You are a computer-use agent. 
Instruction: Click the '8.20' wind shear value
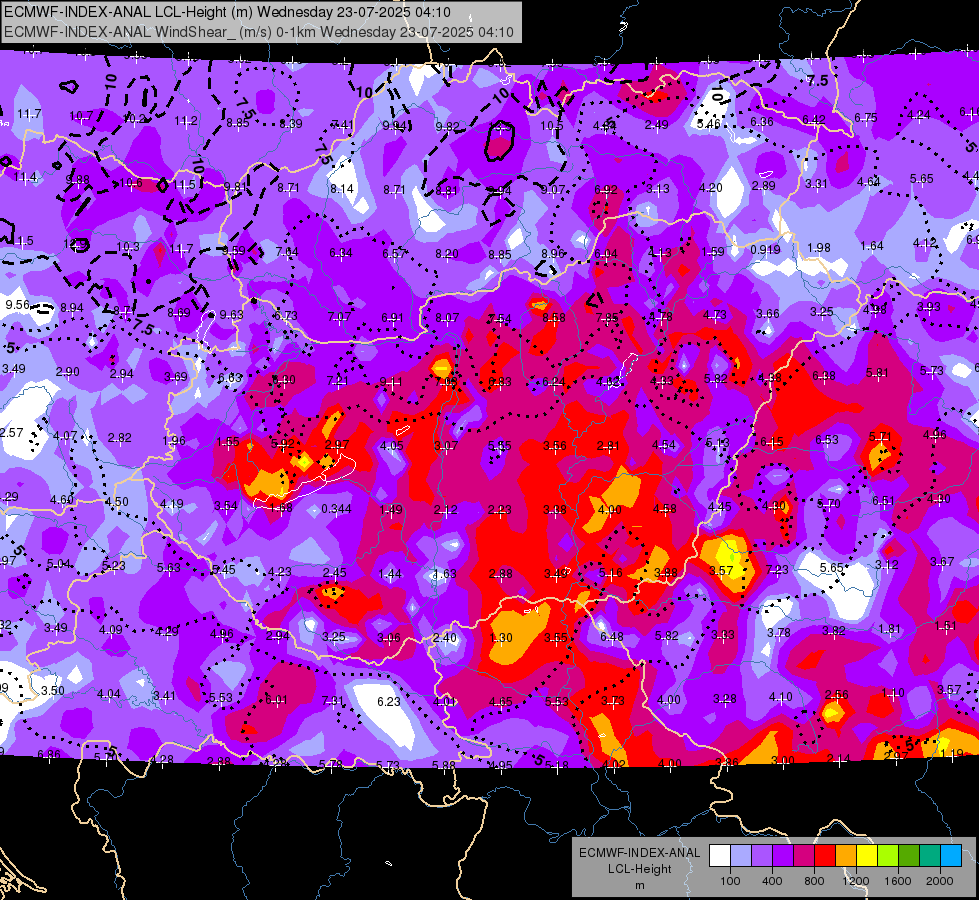tap(447, 254)
